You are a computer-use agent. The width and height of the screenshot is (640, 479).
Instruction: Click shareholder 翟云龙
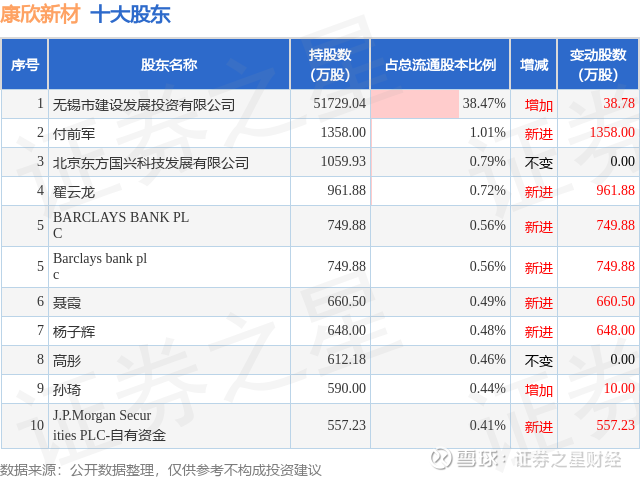pyautogui.click(x=74, y=192)
